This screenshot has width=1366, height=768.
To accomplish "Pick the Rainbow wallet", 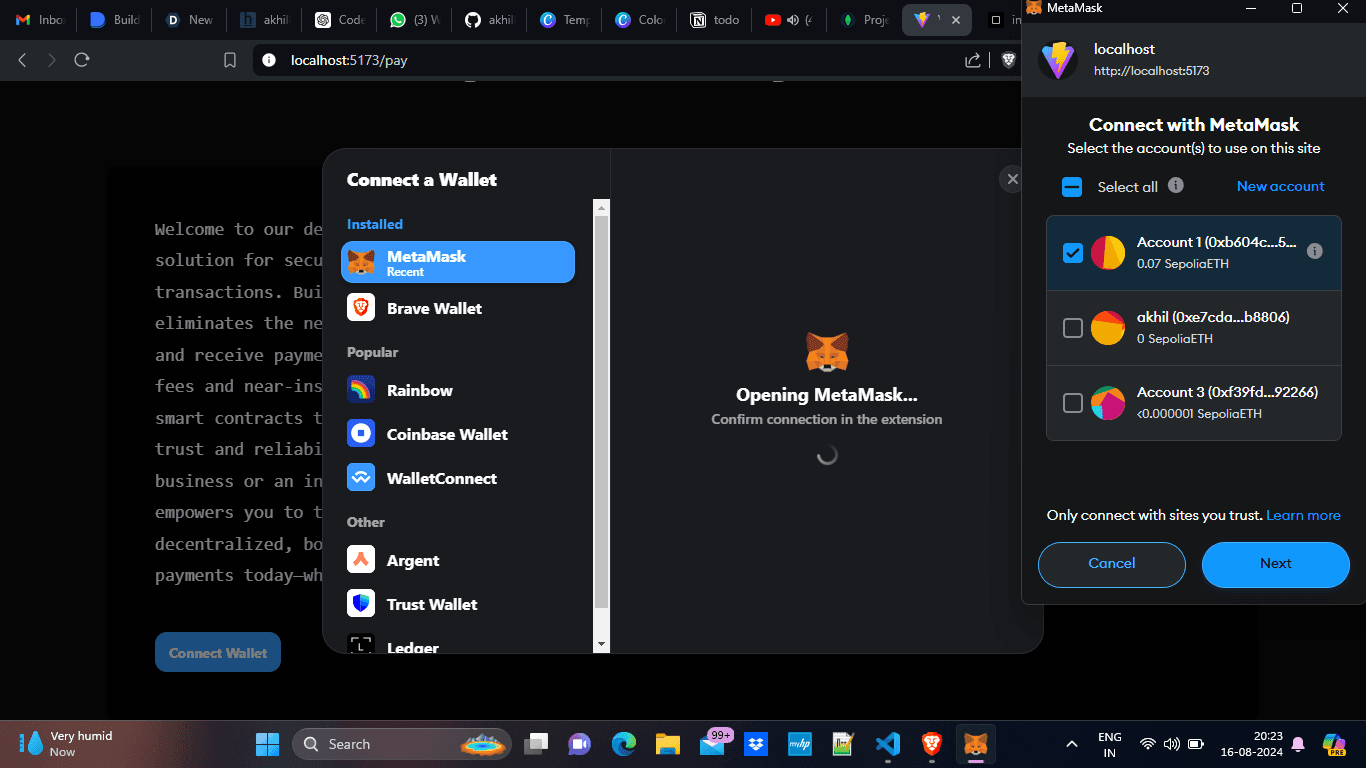I will pyautogui.click(x=458, y=390).
